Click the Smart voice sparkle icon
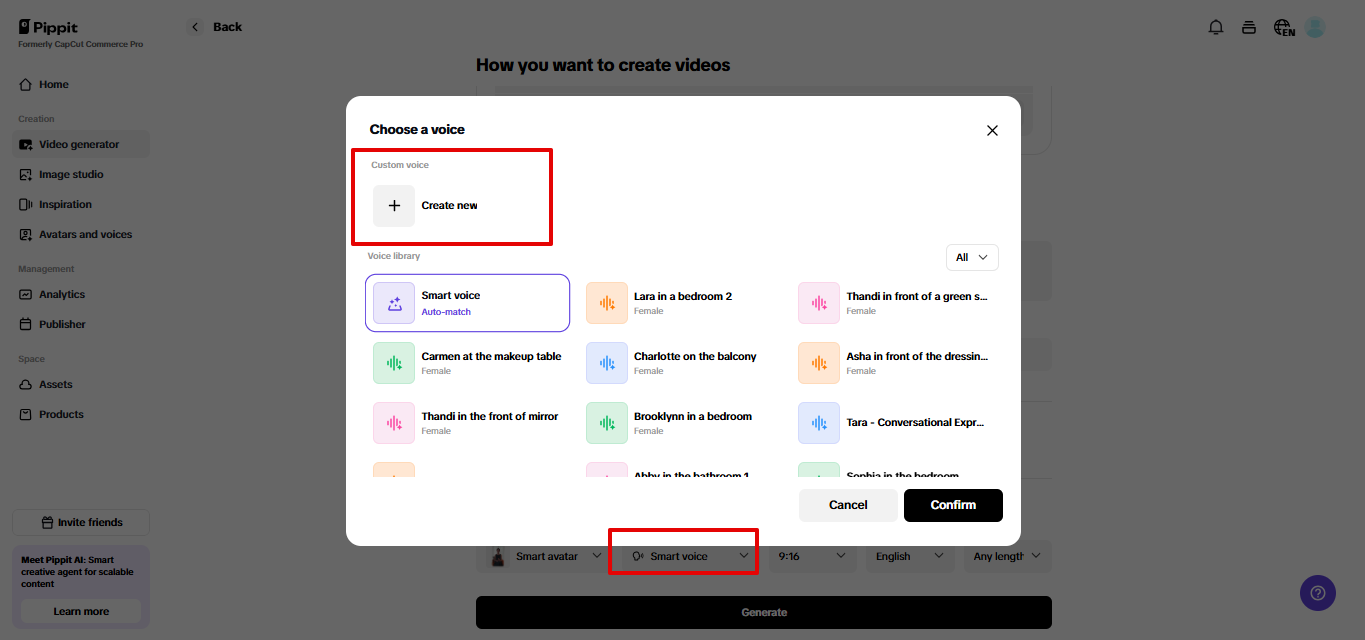Image resolution: width=1365 pixels, height=640 pixels. point(394,303)
